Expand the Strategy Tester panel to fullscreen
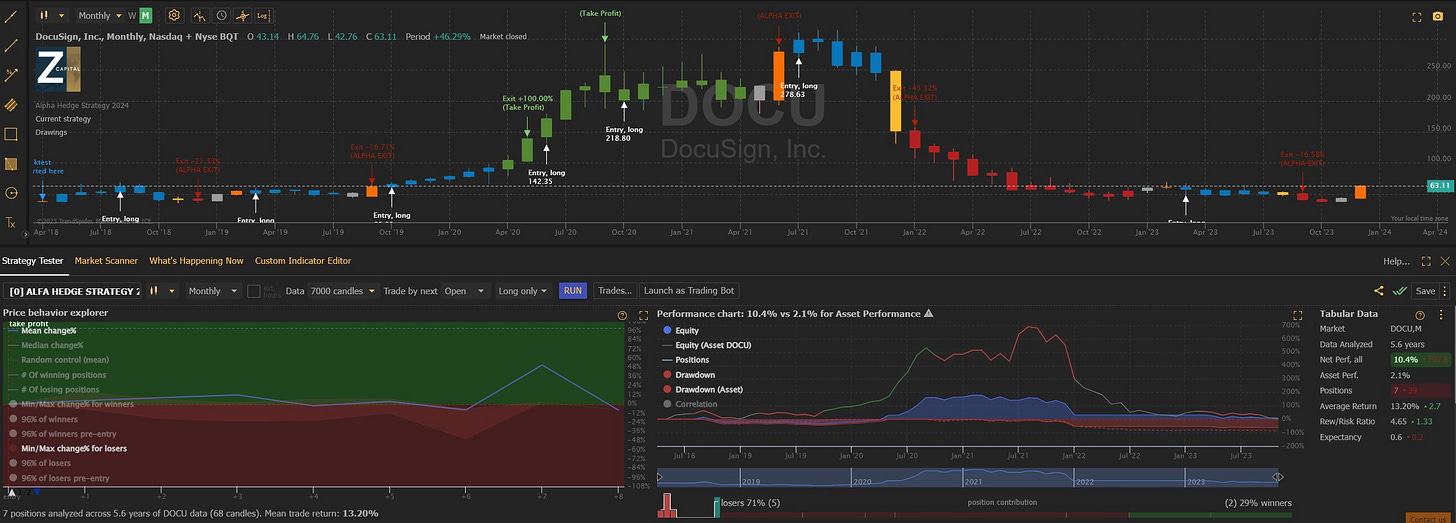The width and height of the screenshot is (1456, 523). coord(1427,262)
